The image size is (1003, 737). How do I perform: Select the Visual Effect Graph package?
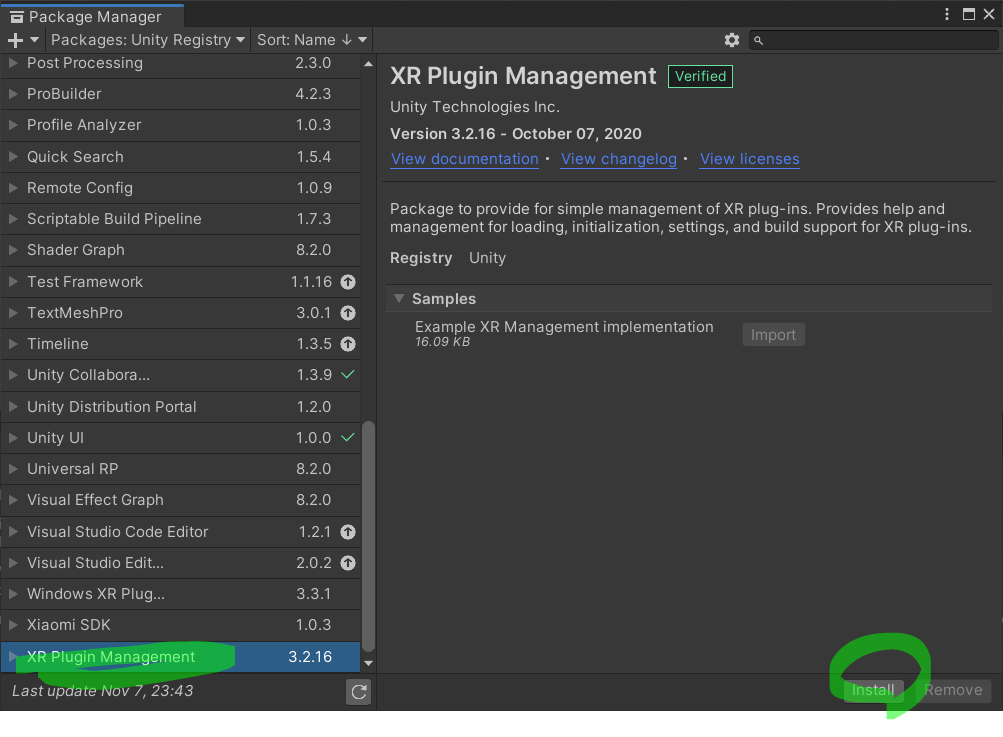(x=180, y=500)
